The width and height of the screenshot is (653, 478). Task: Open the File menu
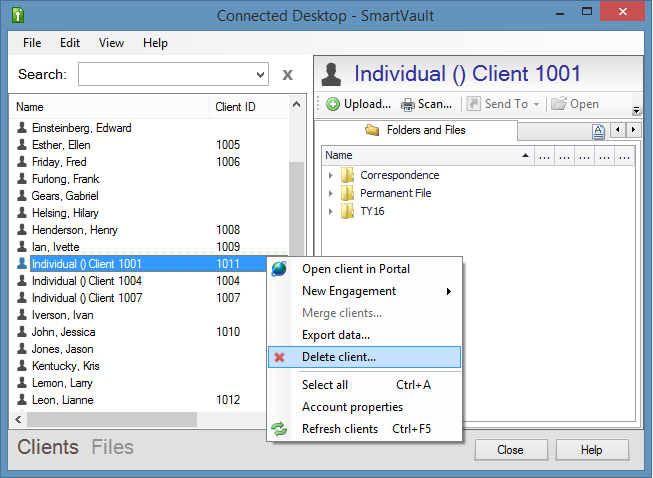(x=32, y=43)
